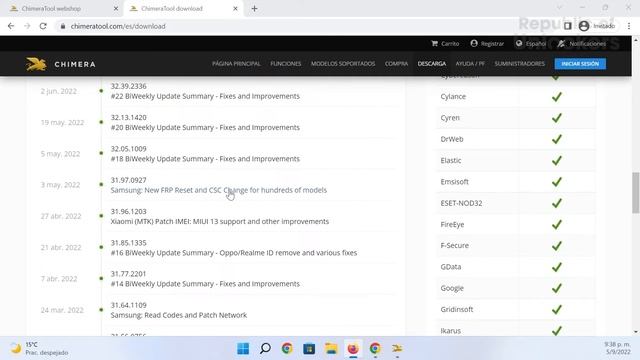Click the page vertical scrollbar thumb

pyautogui.click(x=636, y=193)
